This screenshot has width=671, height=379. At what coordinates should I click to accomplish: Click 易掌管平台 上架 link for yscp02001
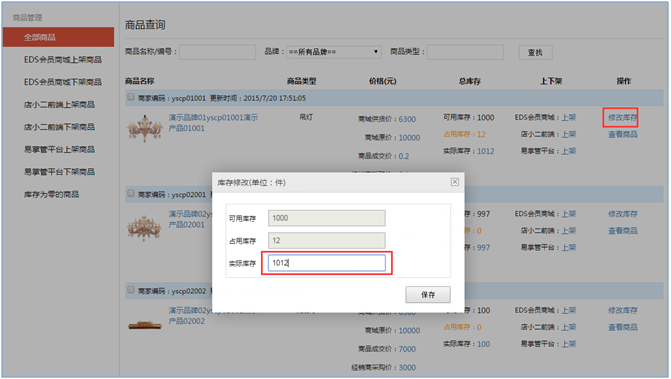pos(568,247)
